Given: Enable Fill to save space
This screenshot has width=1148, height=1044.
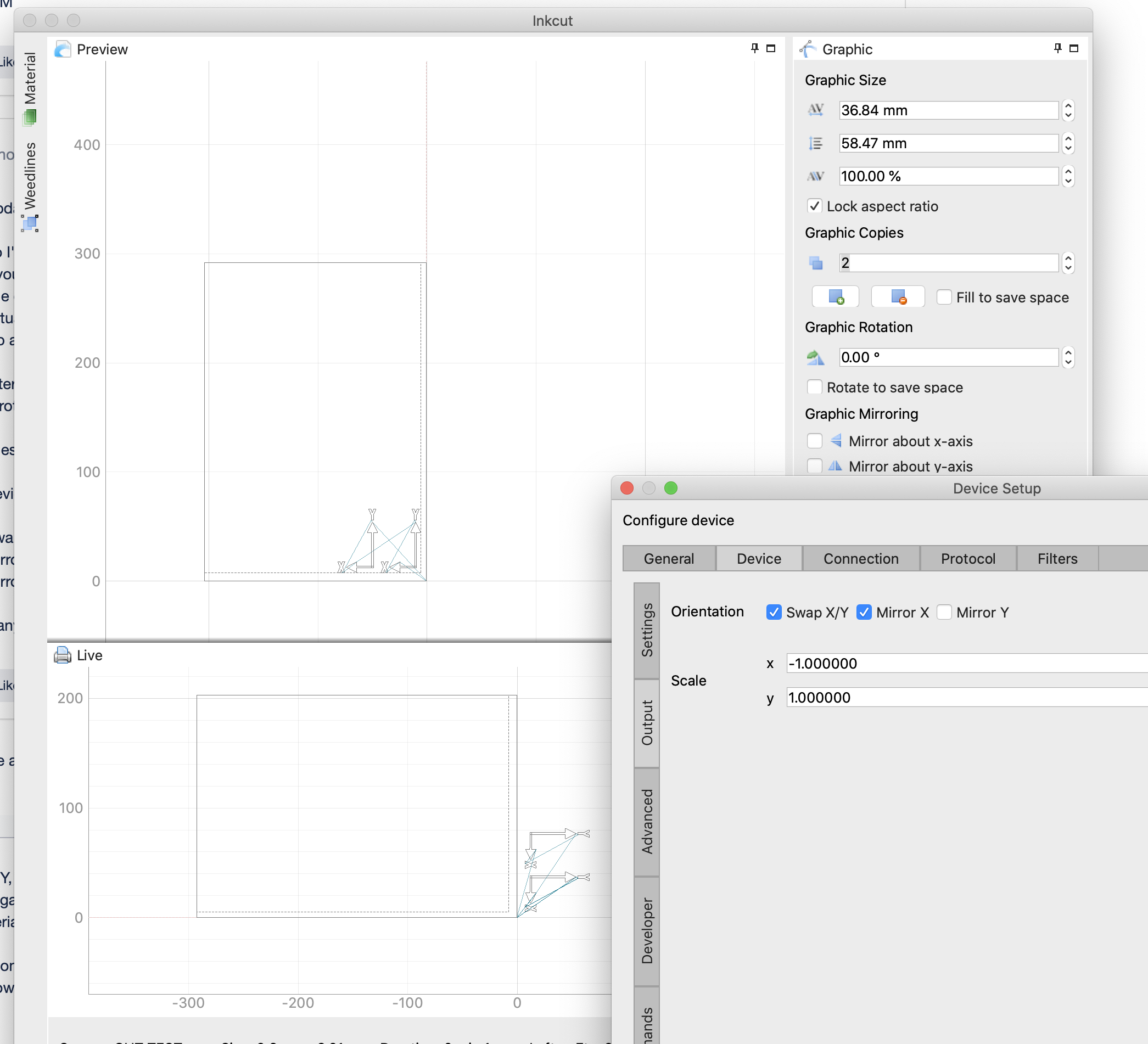Looking at the screenshot, I should coord(944,297).
